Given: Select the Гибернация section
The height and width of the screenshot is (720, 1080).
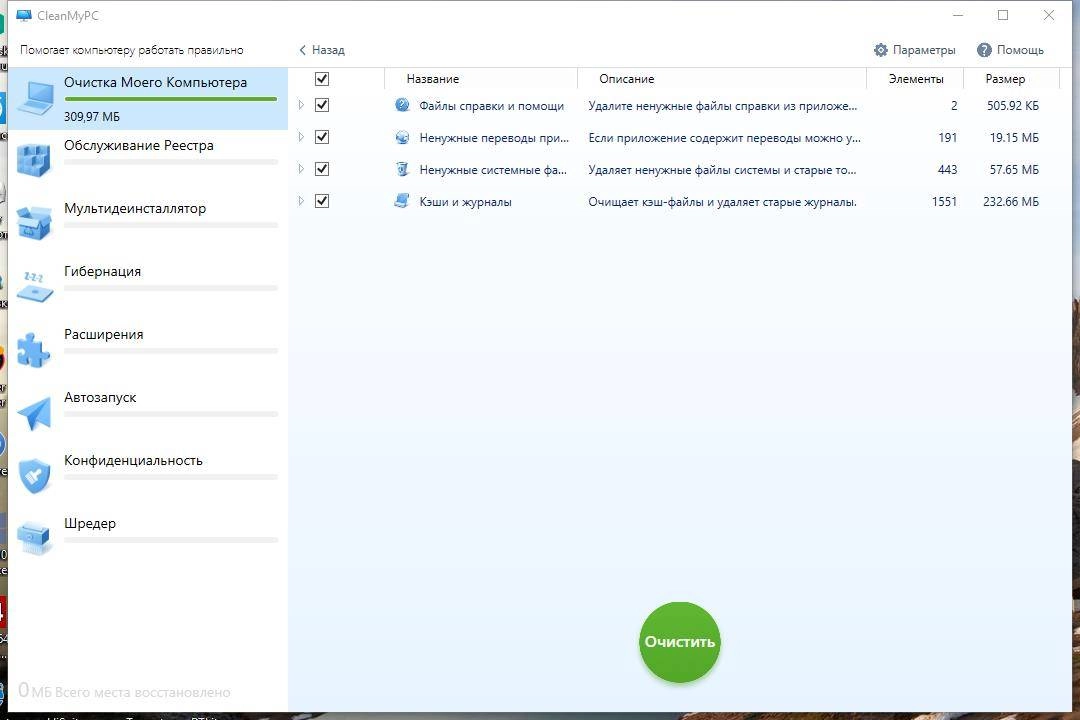Looking at the screenshot, I should tap(147, 287).
